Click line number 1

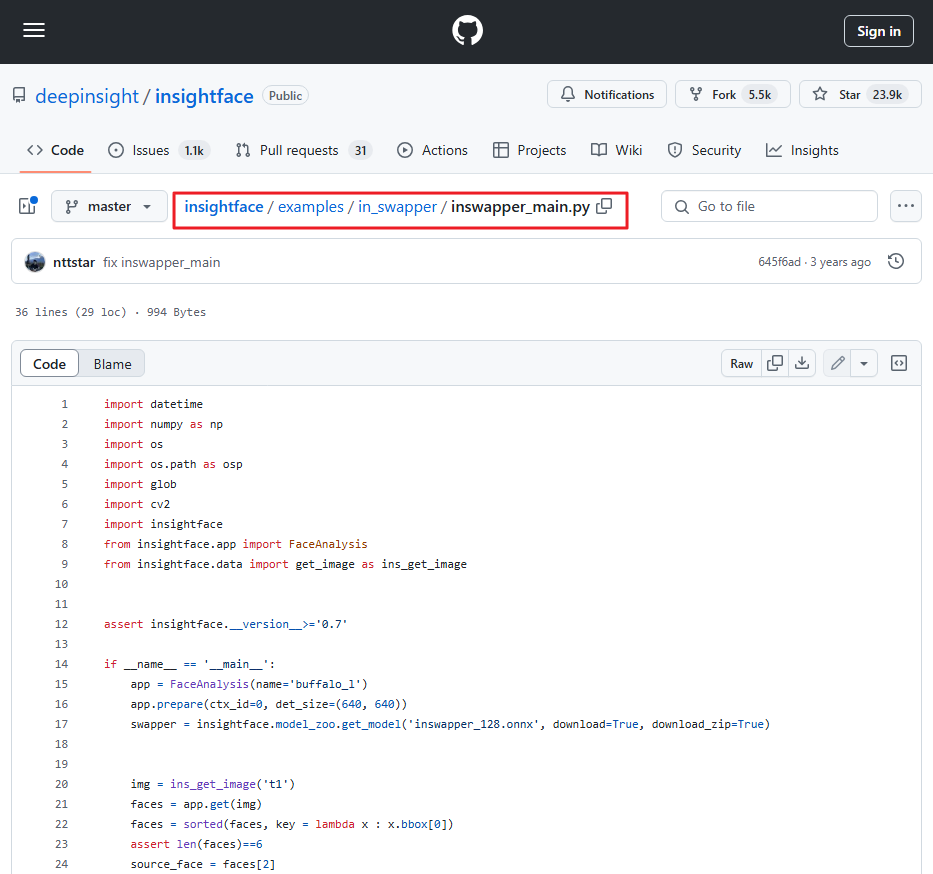[64, 404]
